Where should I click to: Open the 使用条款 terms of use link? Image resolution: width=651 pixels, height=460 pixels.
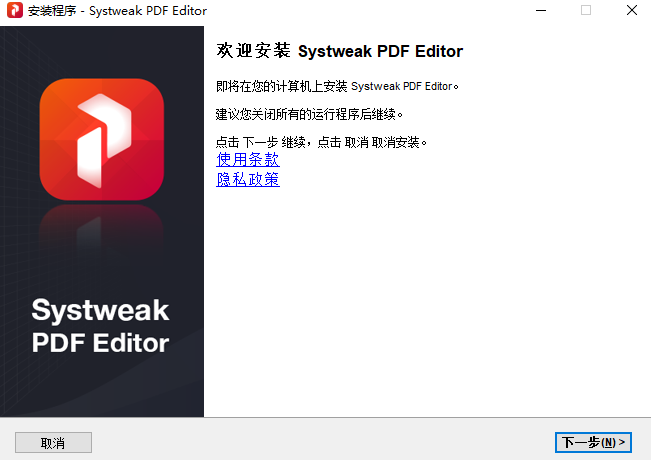(x=248, y=160)
